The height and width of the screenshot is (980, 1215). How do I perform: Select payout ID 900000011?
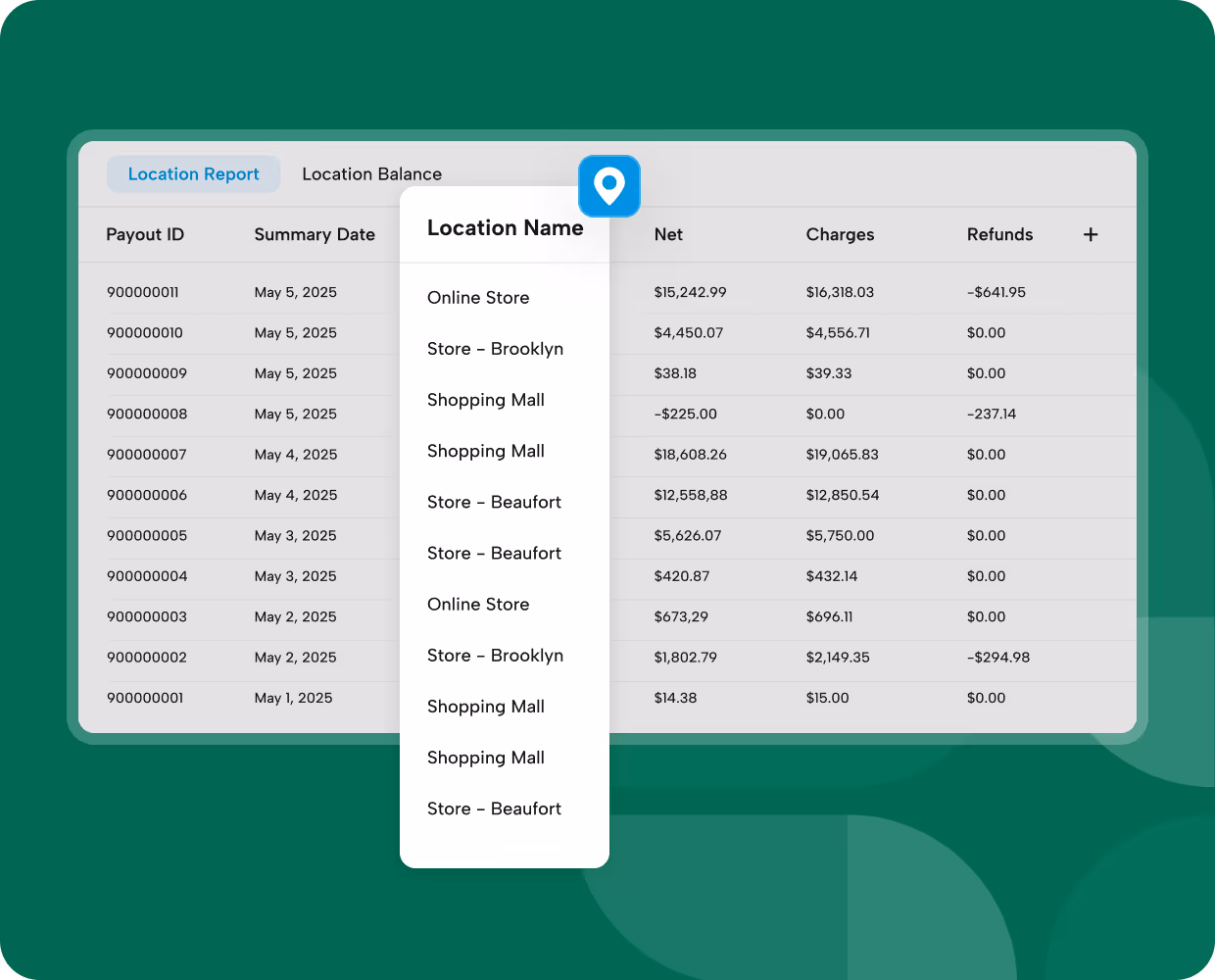pyautogui.click(x=143, y=292)
